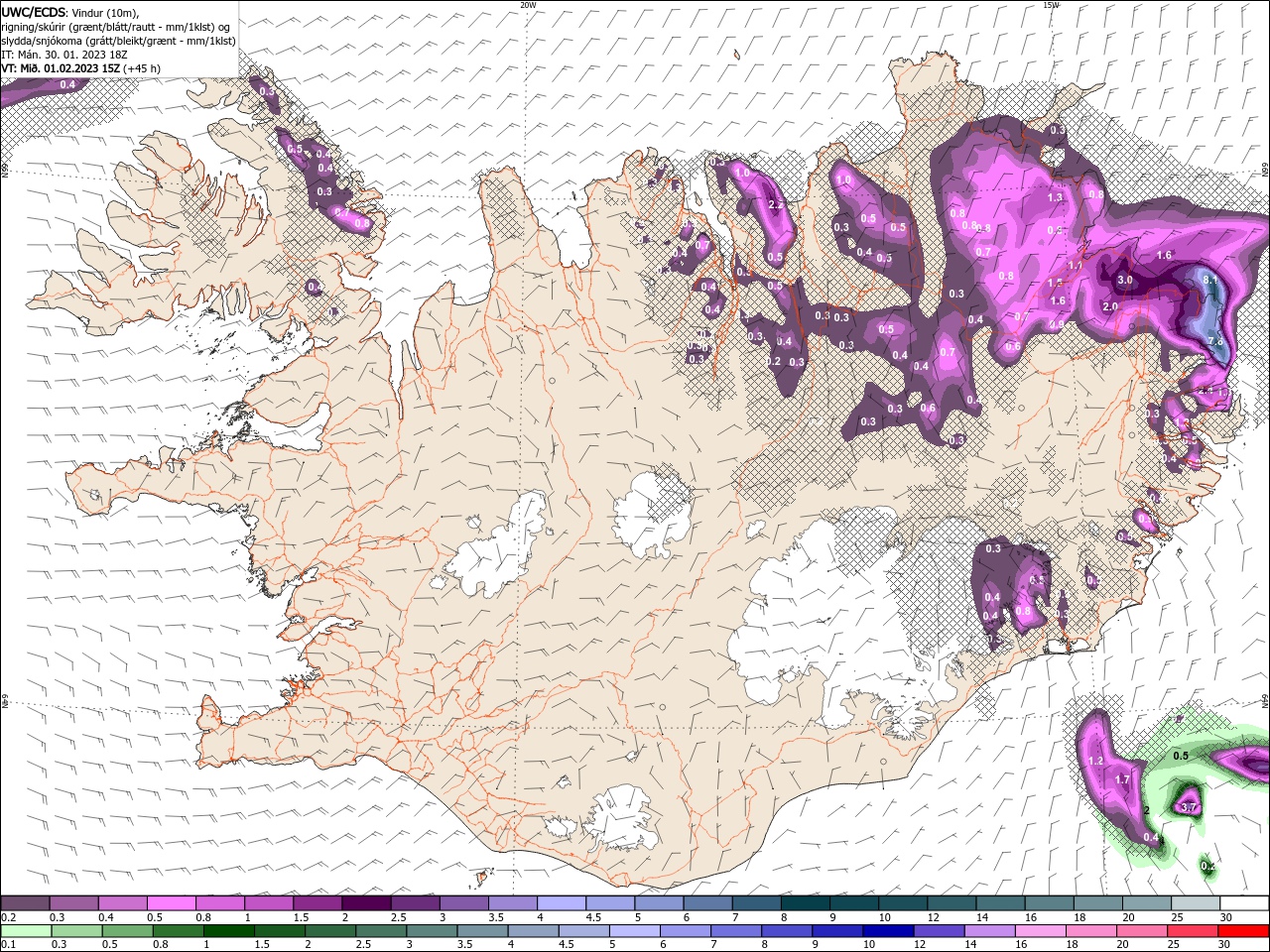Select the upper scale swatch starting at 0.2
The image size is (1270, 952).
(x=25, y=903)
